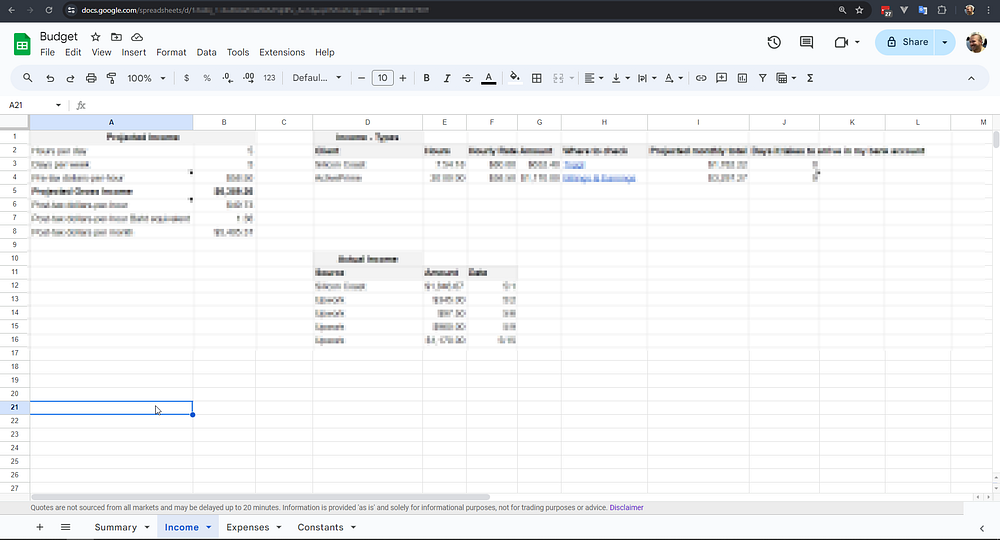Open Share quick options arrow
The image size is (1000, 540).
[x=945, y=42]
